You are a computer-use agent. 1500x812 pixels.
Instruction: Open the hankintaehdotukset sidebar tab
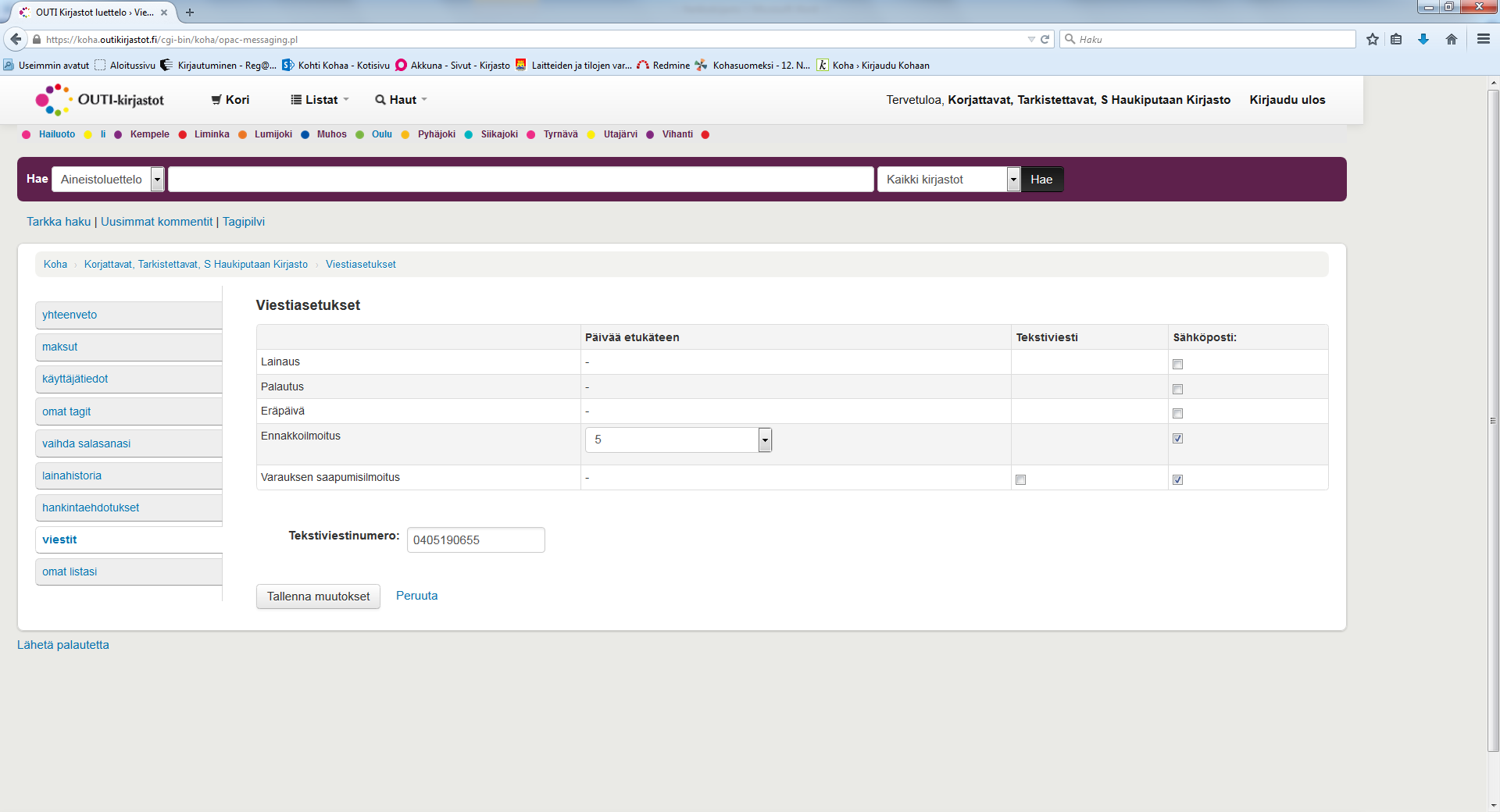click(129, 507)
